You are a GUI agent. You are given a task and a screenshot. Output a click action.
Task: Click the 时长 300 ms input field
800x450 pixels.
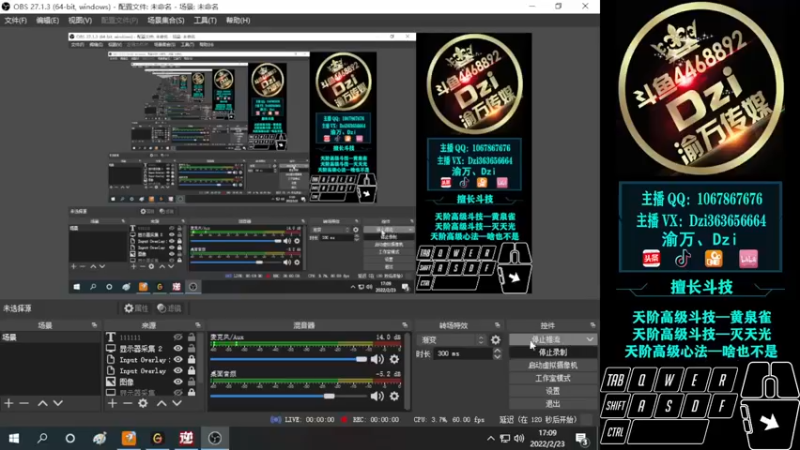click(463, 354)
